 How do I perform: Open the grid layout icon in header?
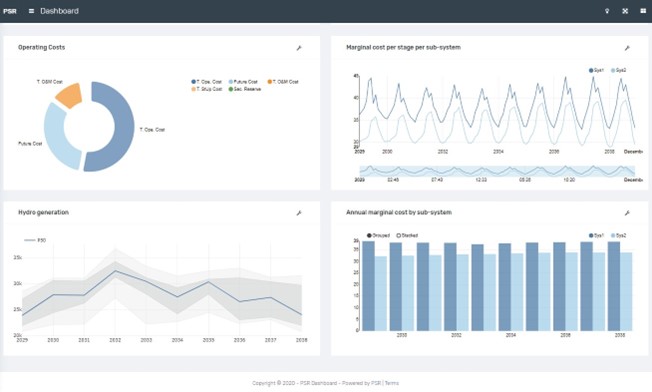point(643,11)
